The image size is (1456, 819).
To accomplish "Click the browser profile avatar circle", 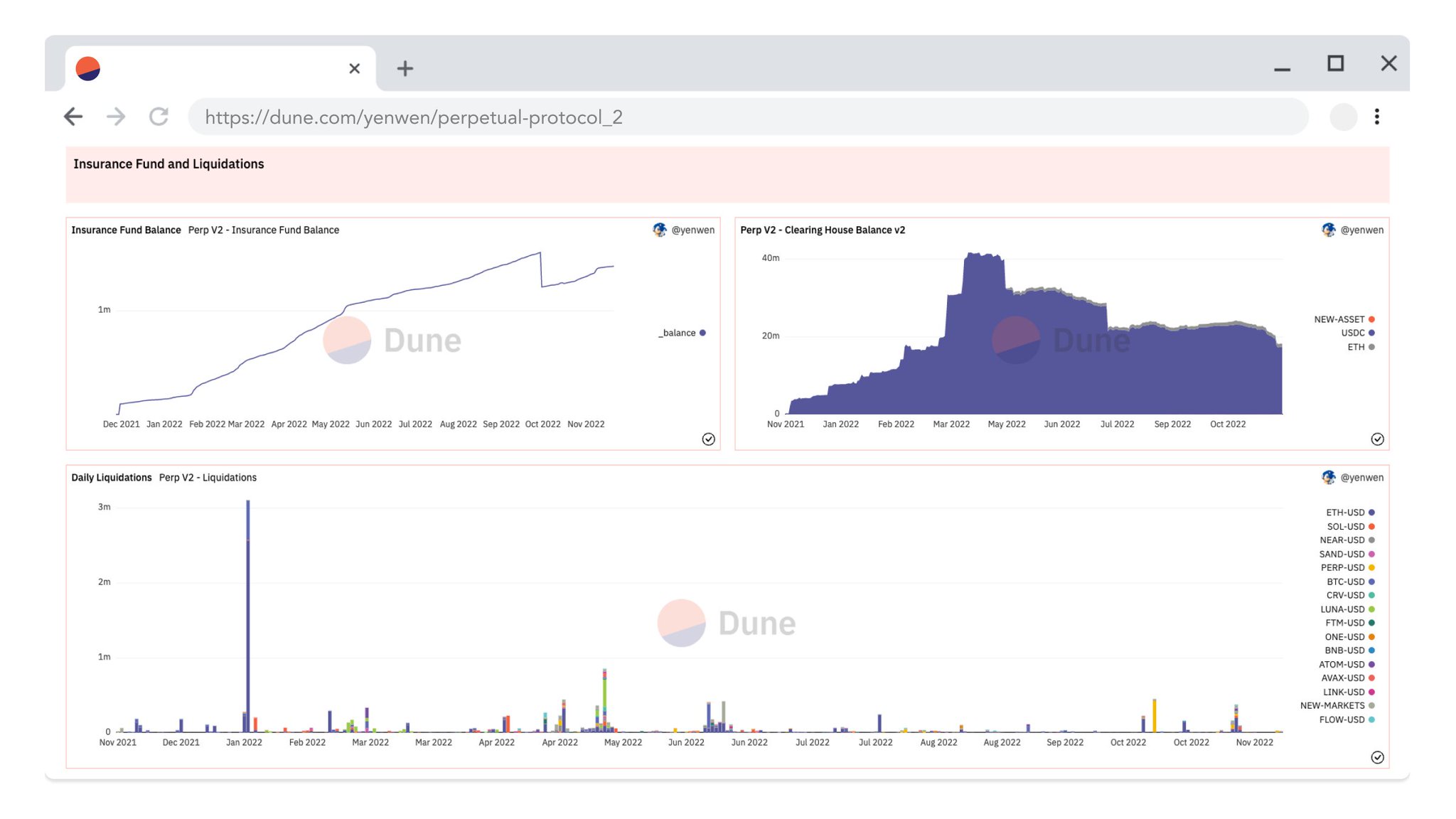I will (1343, 117).
